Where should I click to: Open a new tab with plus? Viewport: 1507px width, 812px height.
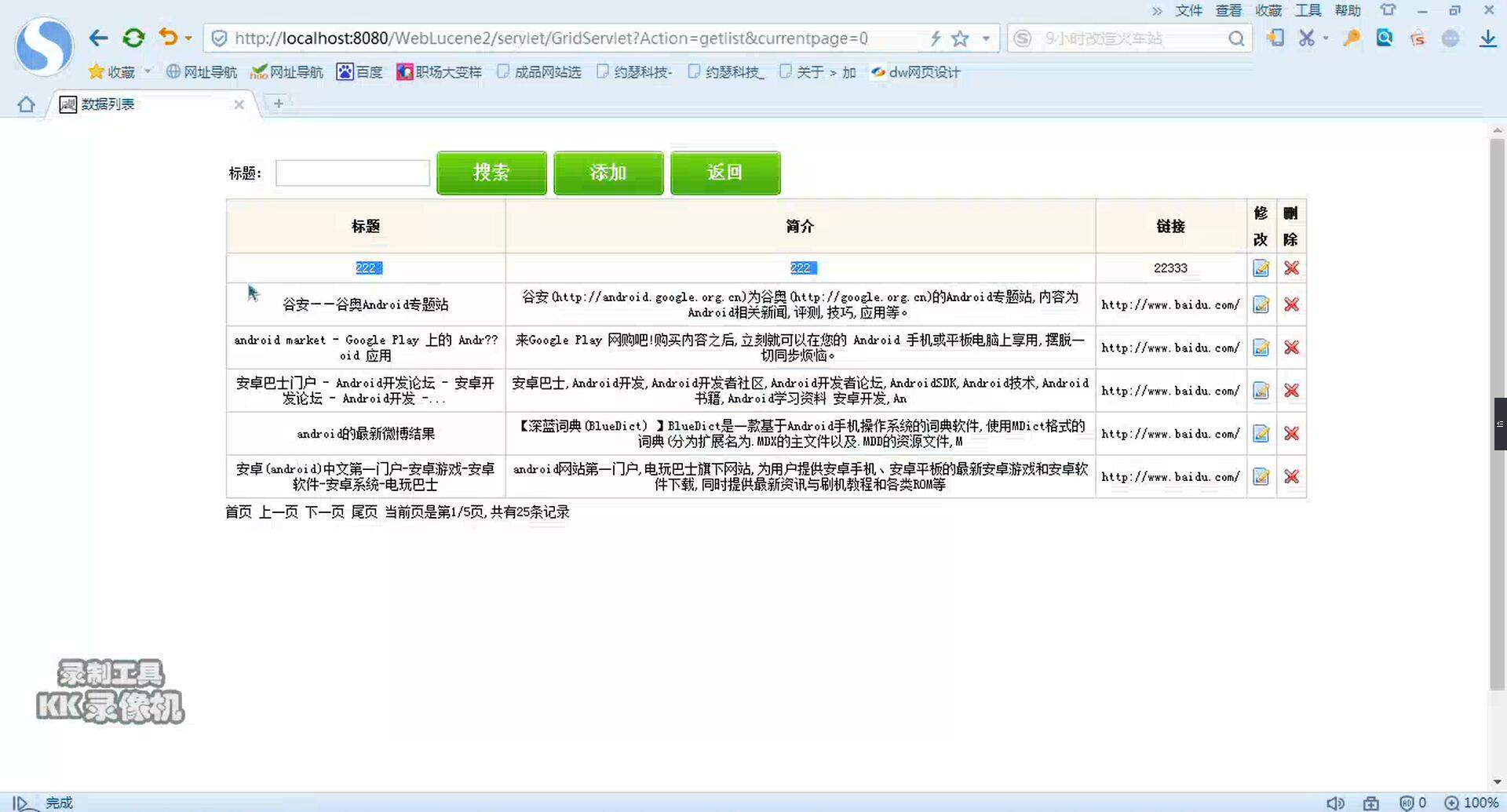[x=278, y=104]
